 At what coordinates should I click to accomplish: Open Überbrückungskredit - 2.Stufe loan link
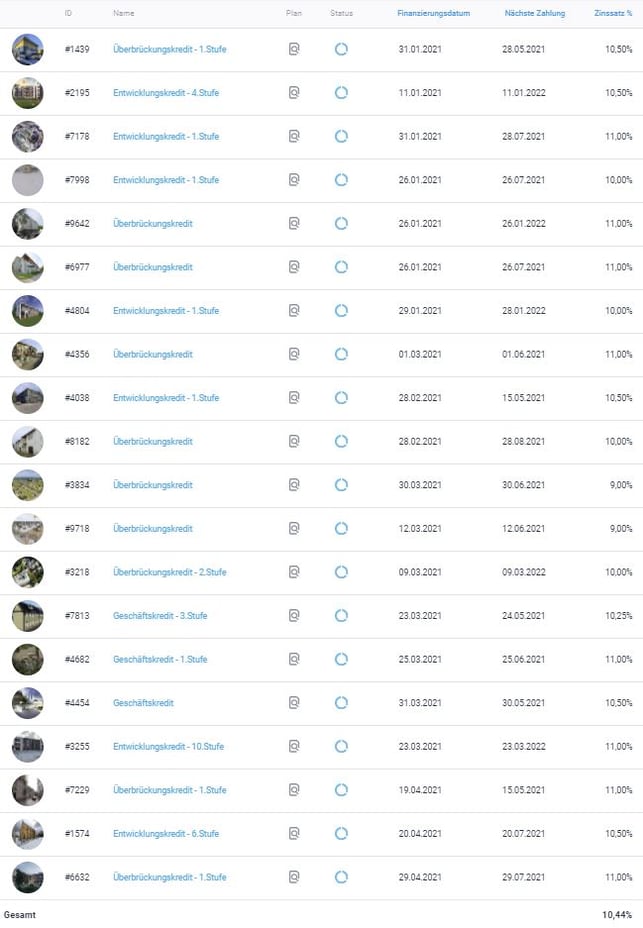tap(169, 572)
